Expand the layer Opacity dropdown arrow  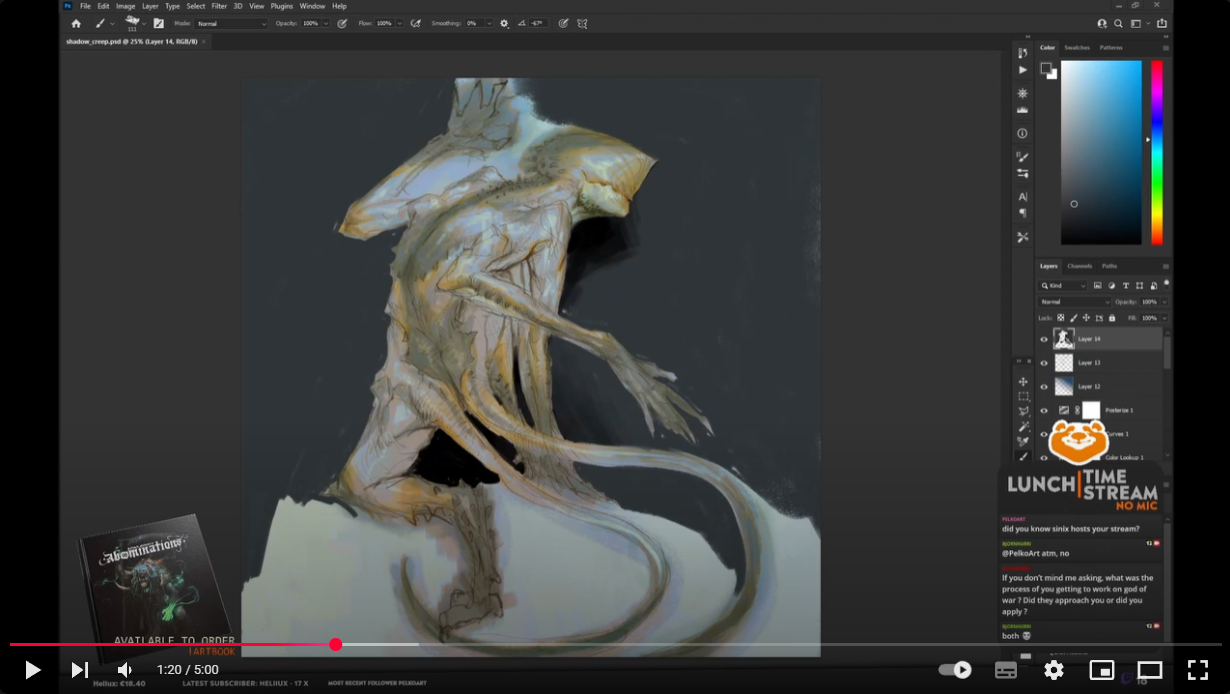tap(1164, 302)
